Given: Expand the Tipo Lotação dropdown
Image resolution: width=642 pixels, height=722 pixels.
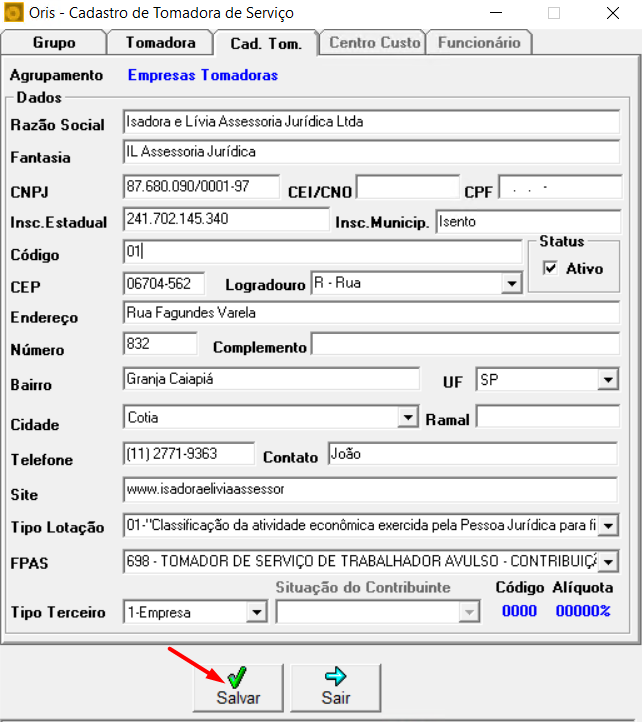Looking at the screenshot, I should click(608, 525).
